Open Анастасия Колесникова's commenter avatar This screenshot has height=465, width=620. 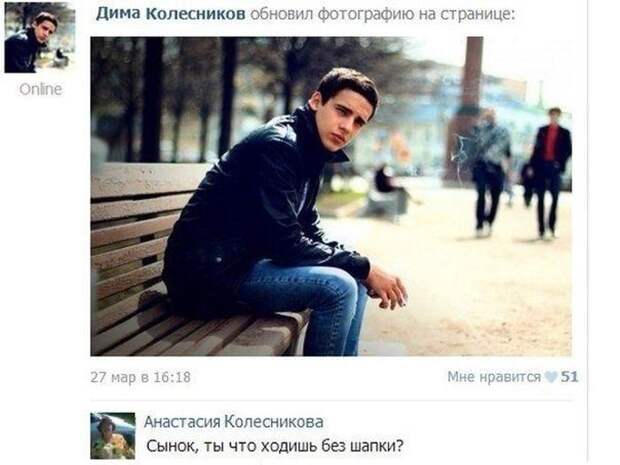tap(113, 436)
